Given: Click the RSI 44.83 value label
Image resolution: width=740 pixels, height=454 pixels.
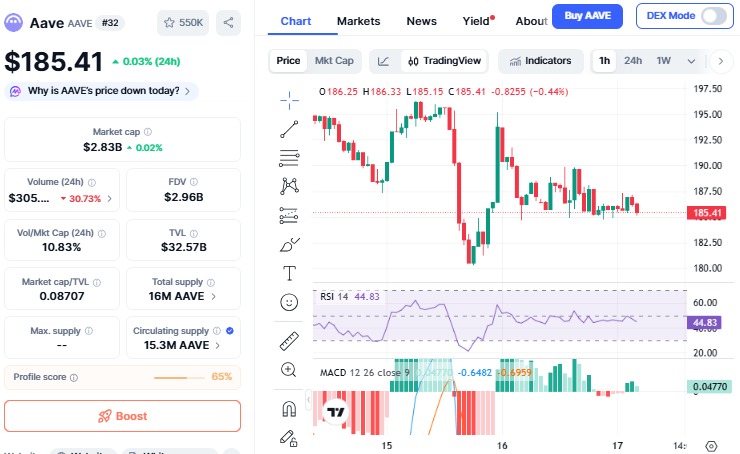Looking at the screenshot, I should pos(705,323).
